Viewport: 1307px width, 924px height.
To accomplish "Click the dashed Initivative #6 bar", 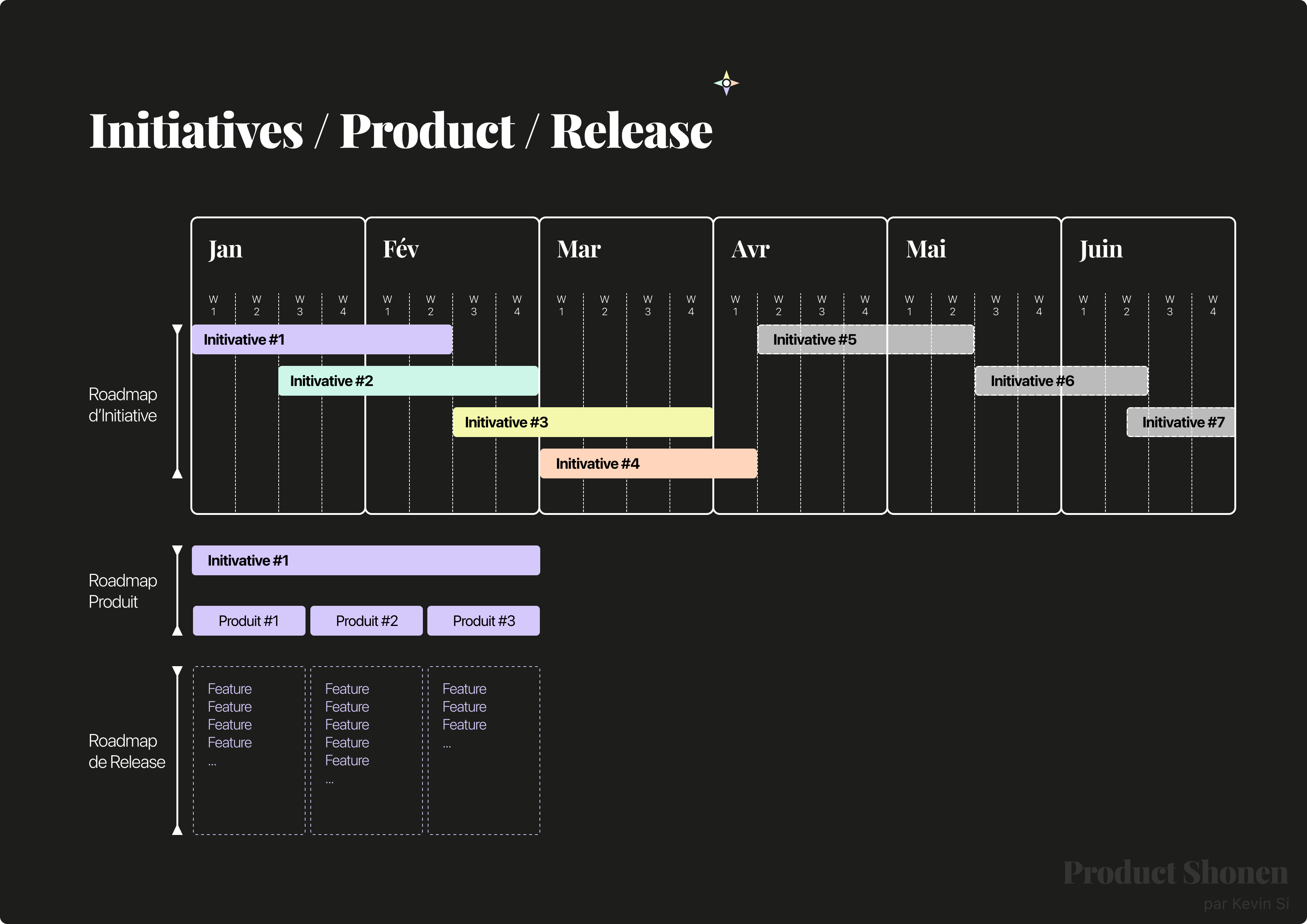I will pos(1061,381).
